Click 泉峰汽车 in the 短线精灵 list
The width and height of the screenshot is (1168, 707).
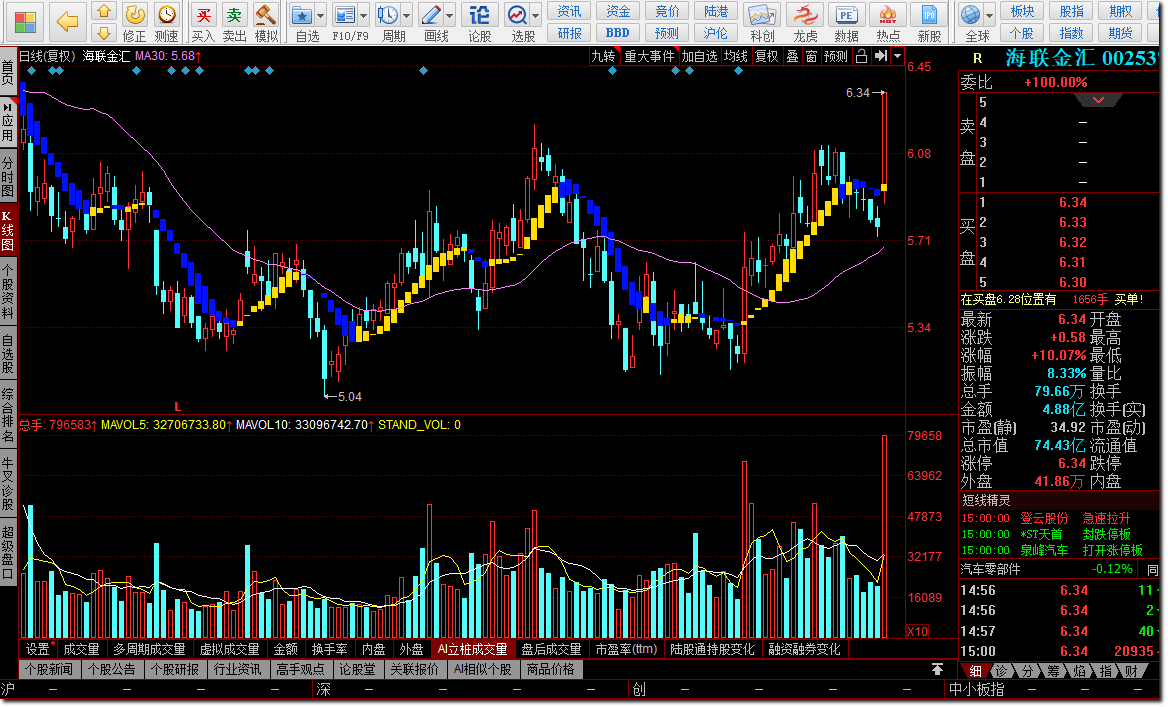pos(1044,551)
